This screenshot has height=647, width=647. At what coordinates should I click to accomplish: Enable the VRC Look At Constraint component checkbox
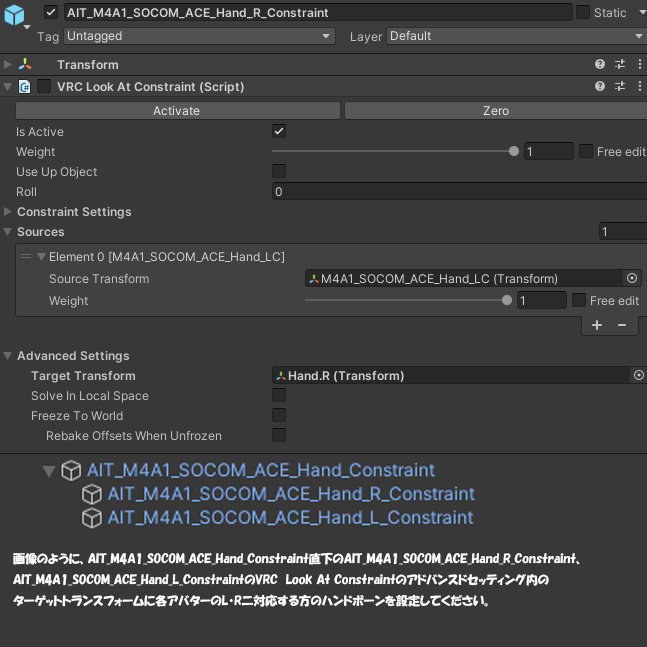click(x=44, y=87)
